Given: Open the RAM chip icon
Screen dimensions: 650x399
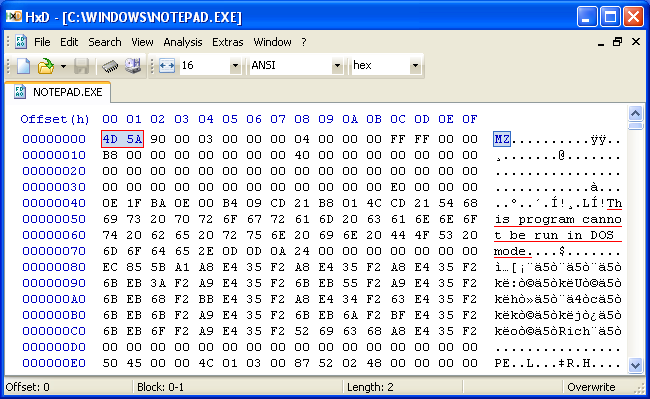Looking at the screenshot, I should point(110,65).
